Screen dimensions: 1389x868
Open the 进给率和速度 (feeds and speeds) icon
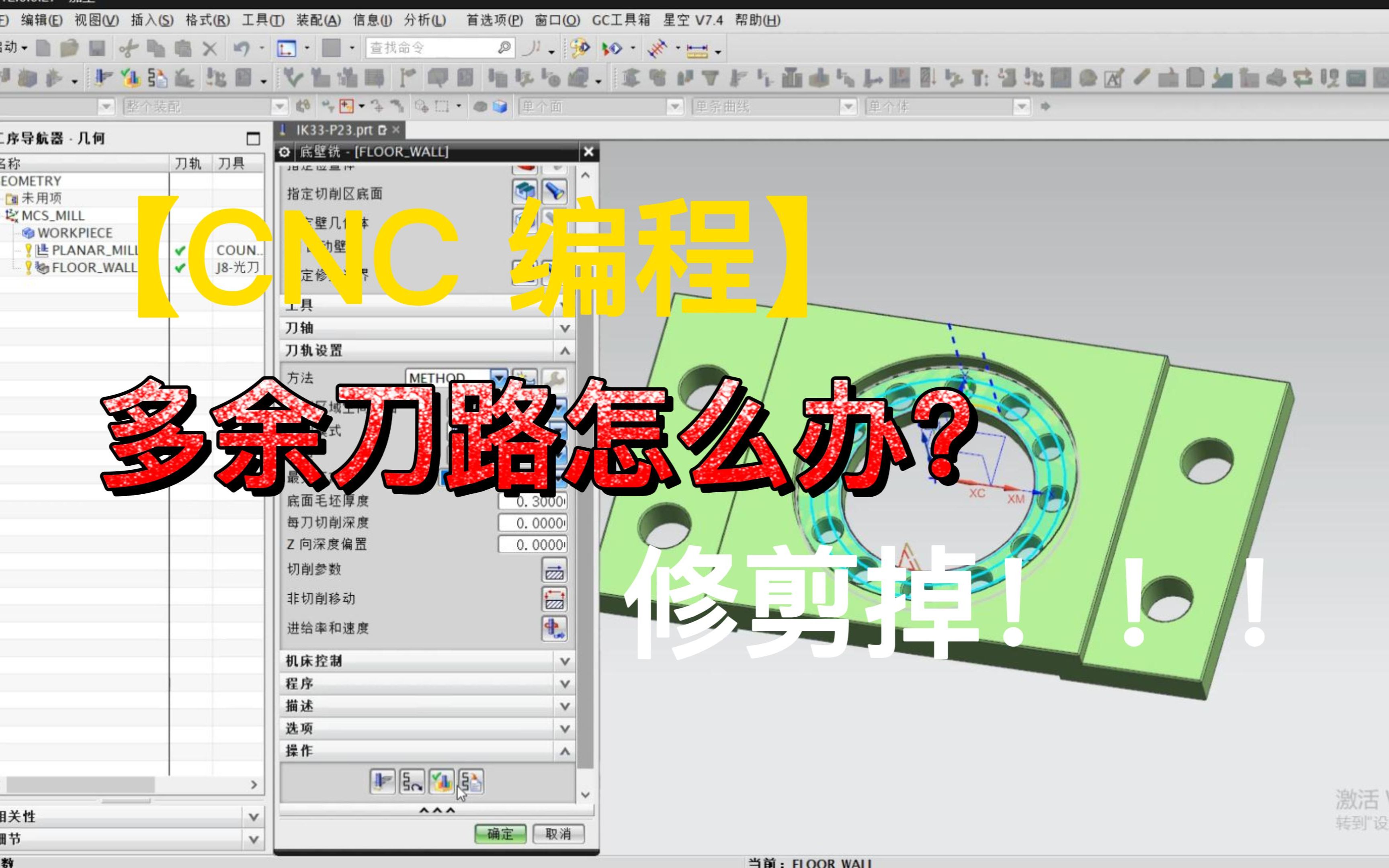[x=555, y=629]
